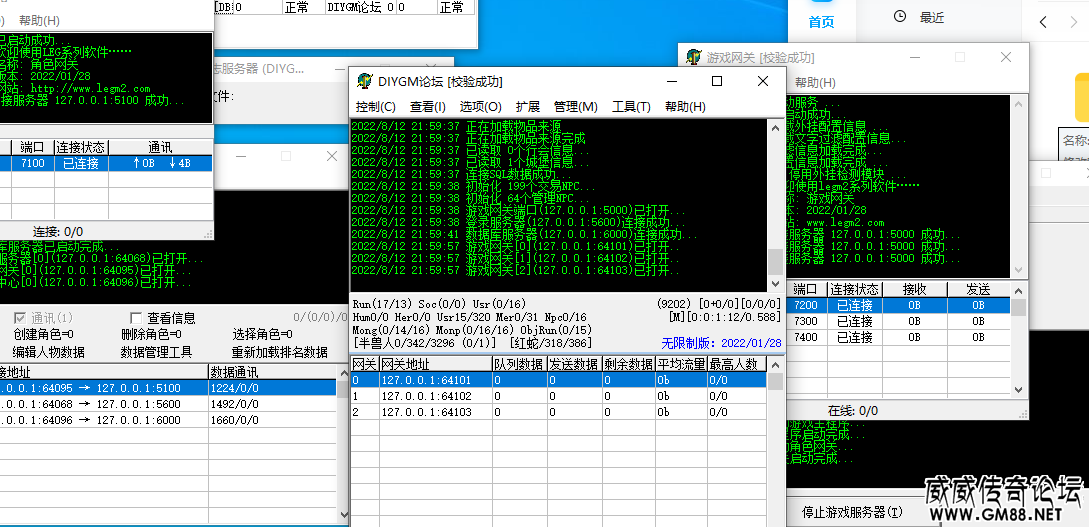1089x527 pixels.
Task: Click 停止游戏服务器(I) button
Action: point(851,512)
